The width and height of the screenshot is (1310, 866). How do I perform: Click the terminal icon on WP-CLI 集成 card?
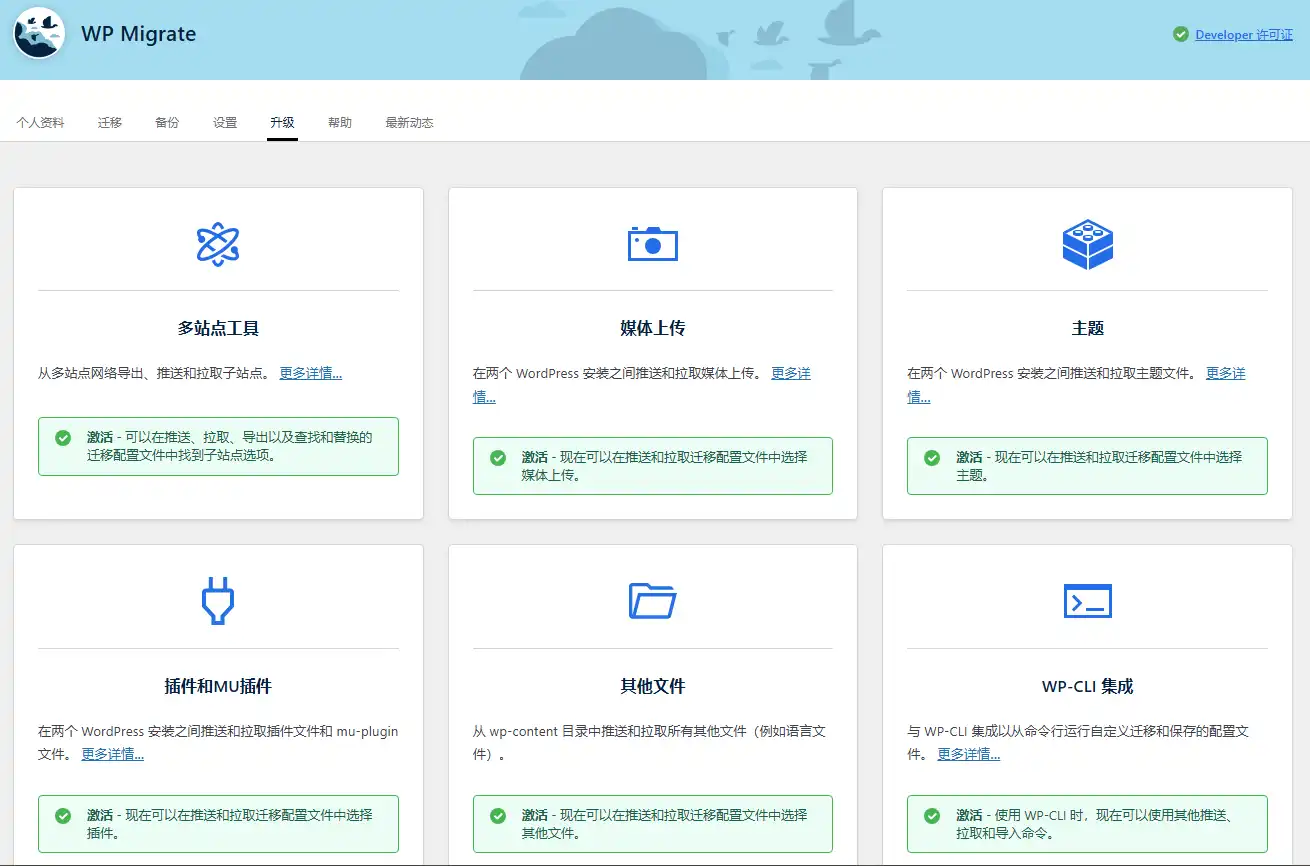1087,600
